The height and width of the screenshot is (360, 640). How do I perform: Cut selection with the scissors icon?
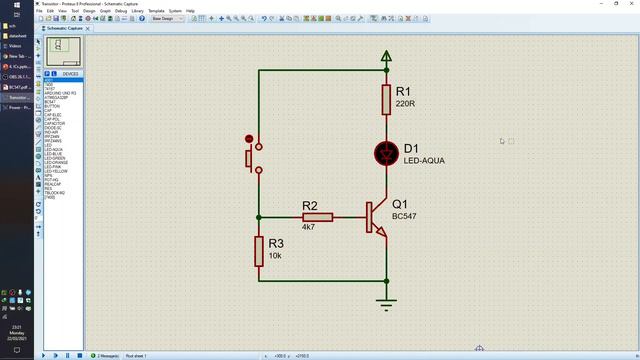[282, 18]
